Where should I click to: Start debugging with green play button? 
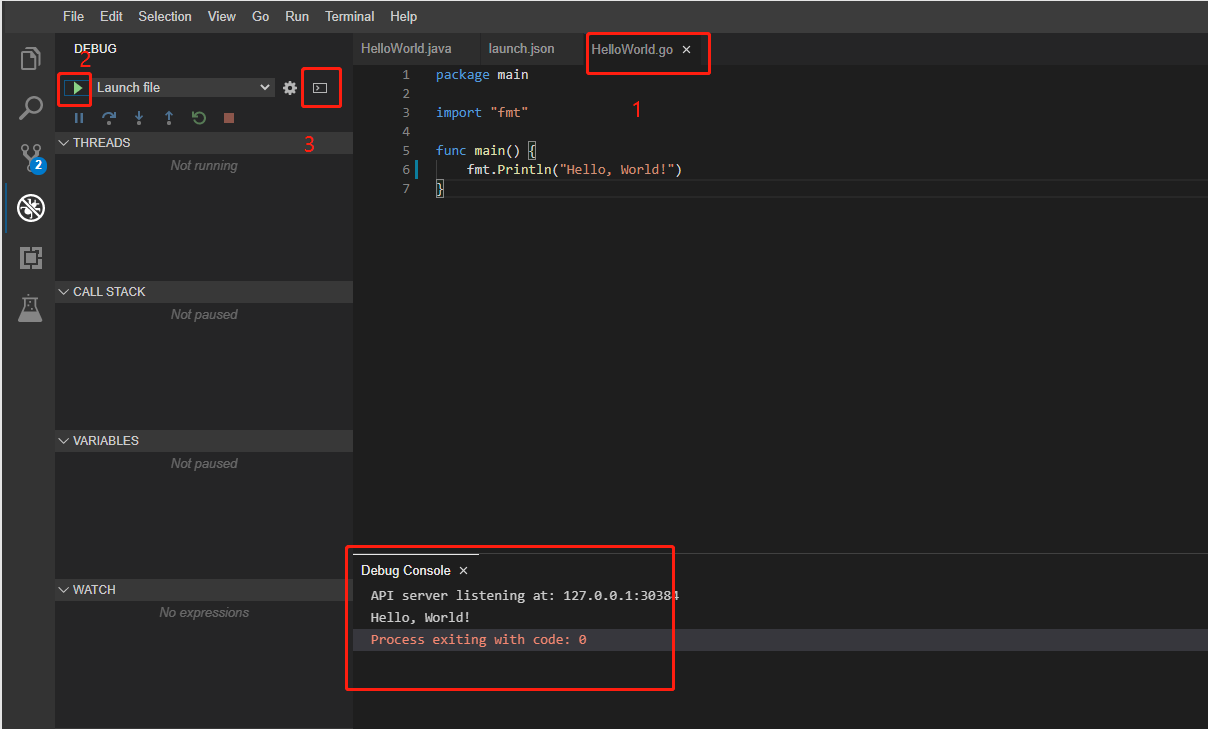(x=77, y=88)
